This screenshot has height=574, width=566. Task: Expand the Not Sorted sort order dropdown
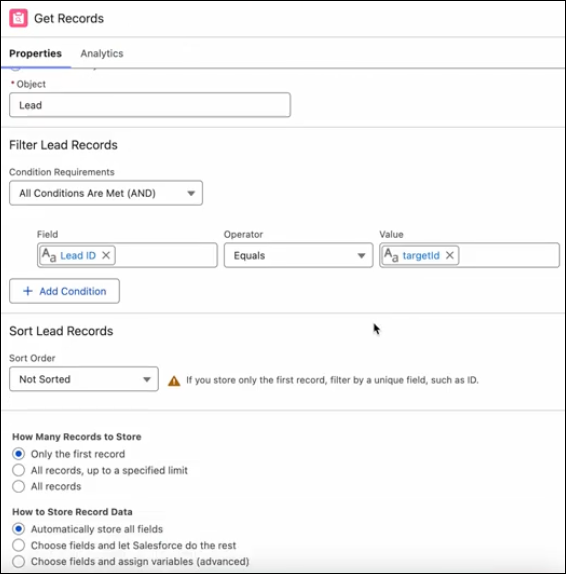84,379
